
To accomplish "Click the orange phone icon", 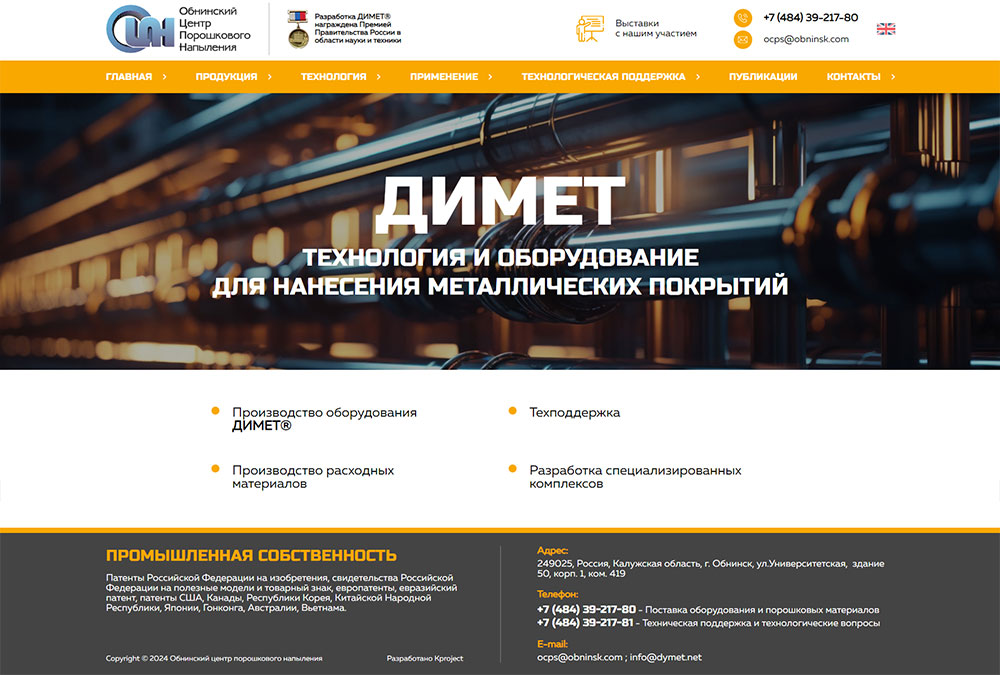I will tap(743, 18).
